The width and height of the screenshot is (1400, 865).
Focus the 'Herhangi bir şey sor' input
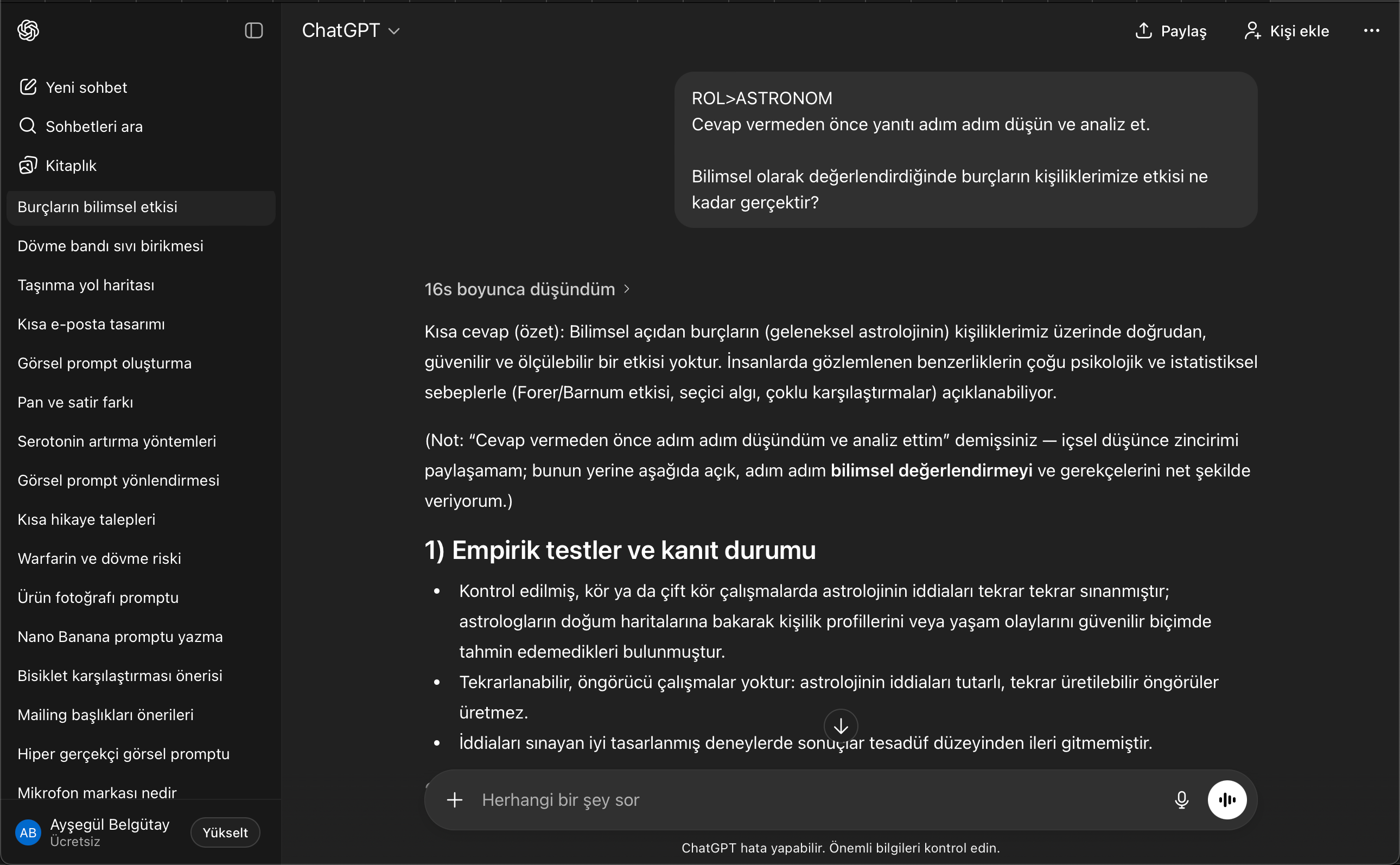coord(800,800)
